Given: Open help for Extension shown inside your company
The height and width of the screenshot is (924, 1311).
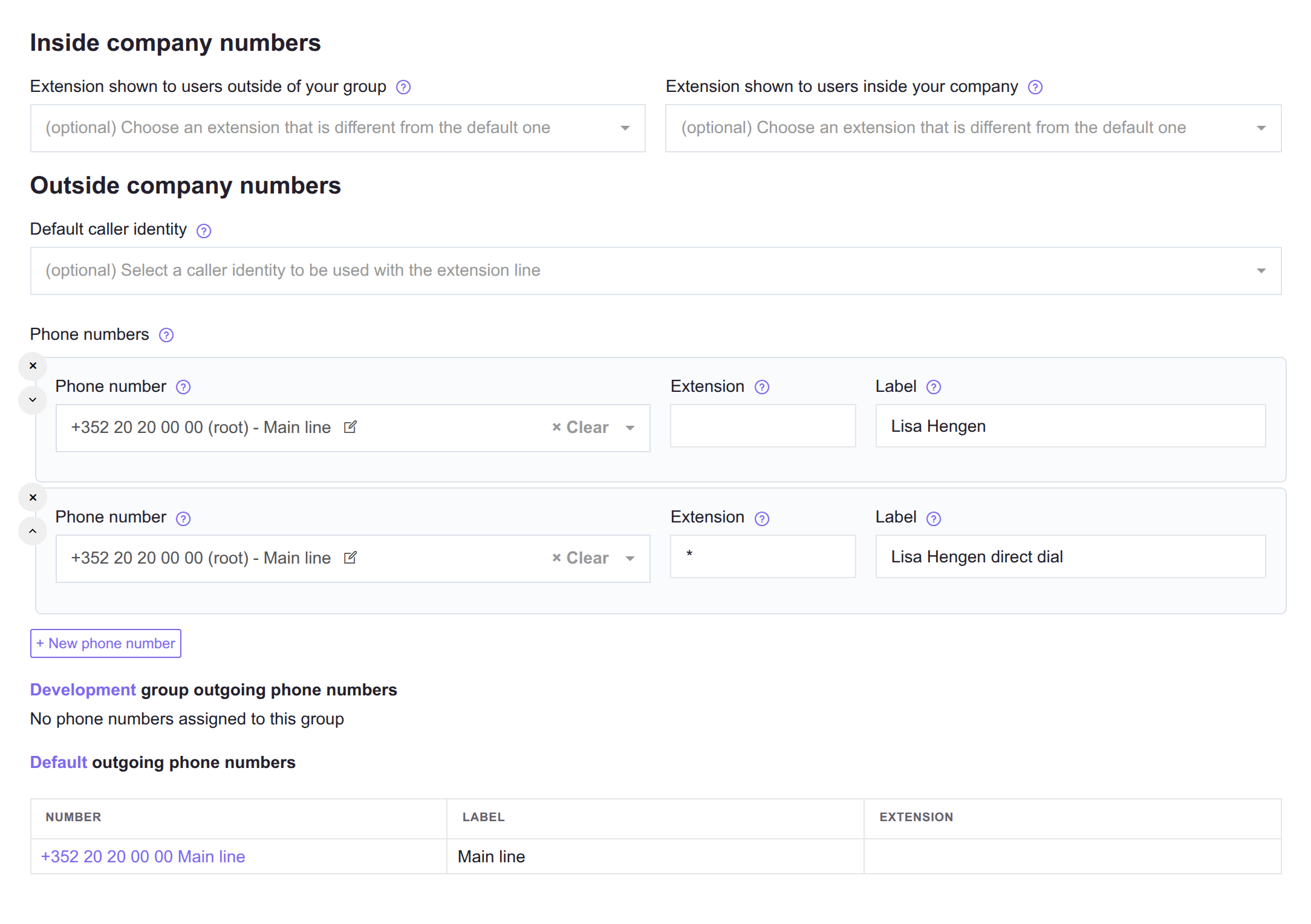Looking at the screenshot, I should [1035, 87].
